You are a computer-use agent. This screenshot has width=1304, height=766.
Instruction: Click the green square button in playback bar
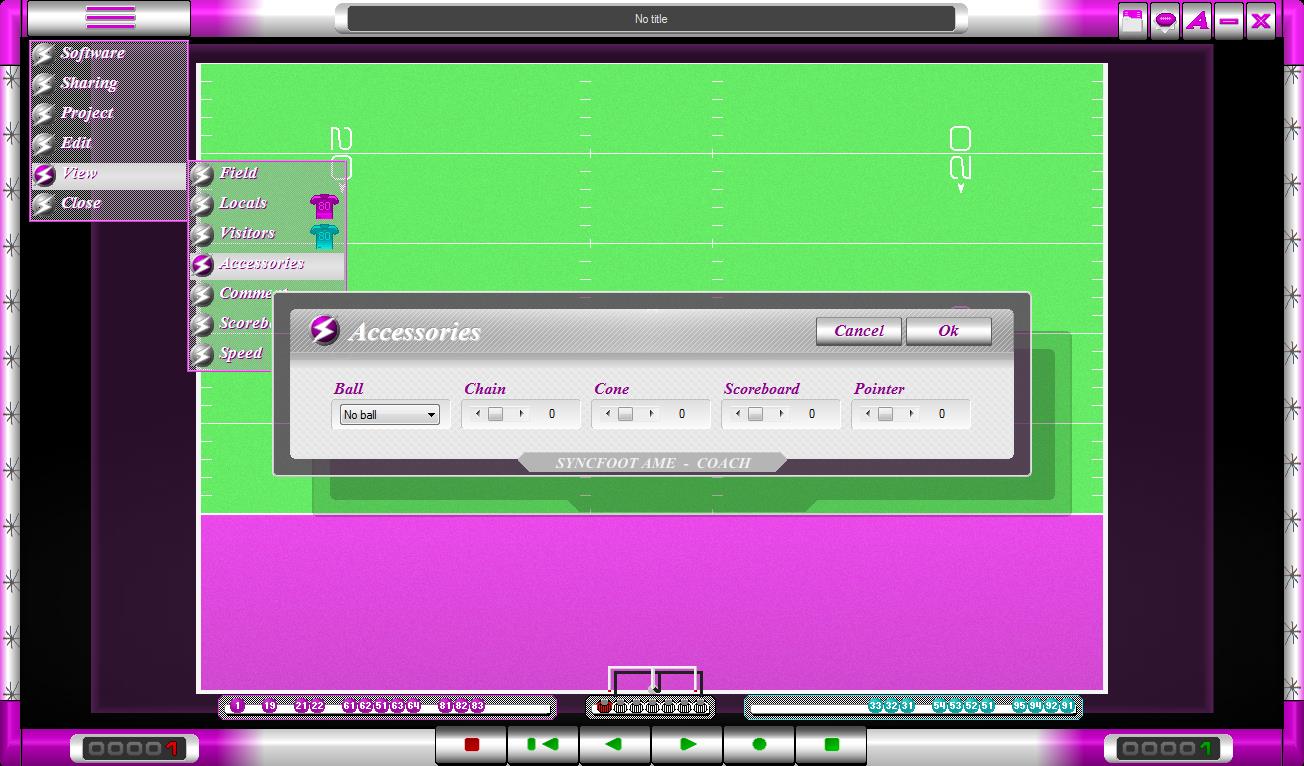tap(831, 745)
